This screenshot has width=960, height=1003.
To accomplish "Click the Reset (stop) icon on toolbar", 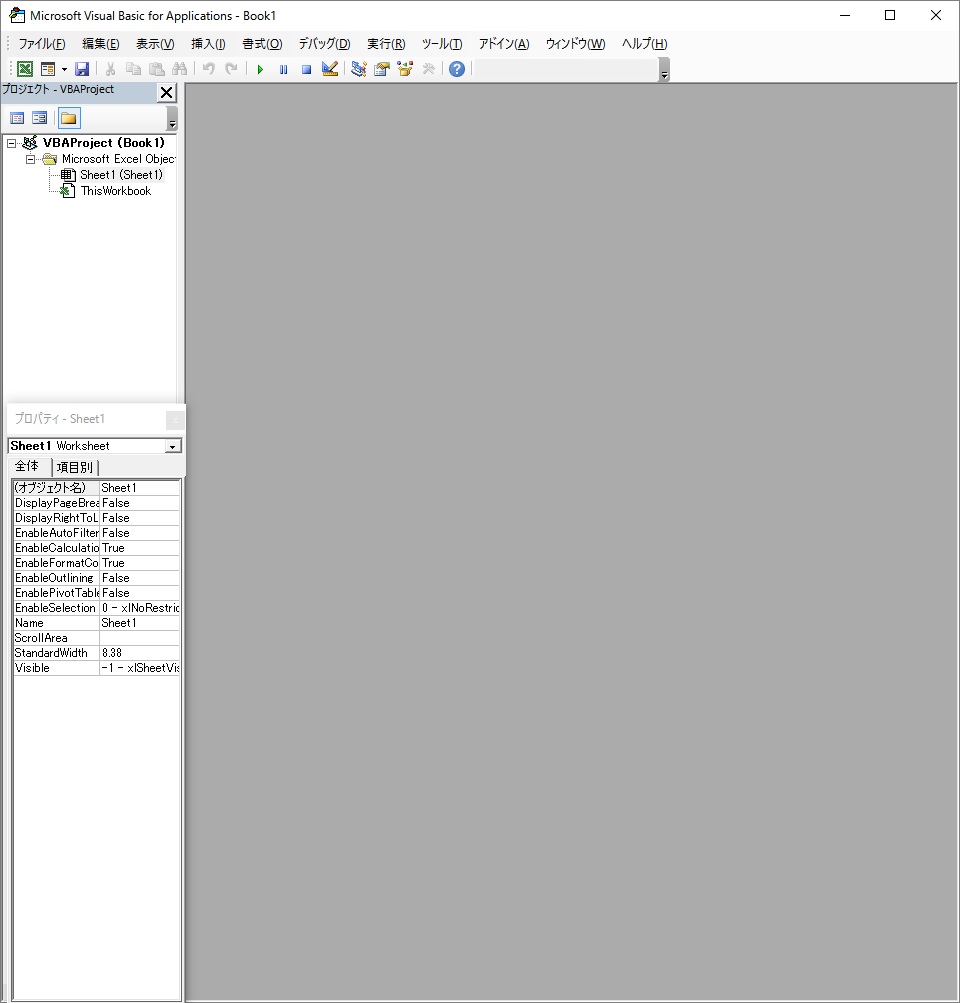I will click(306, 68).
